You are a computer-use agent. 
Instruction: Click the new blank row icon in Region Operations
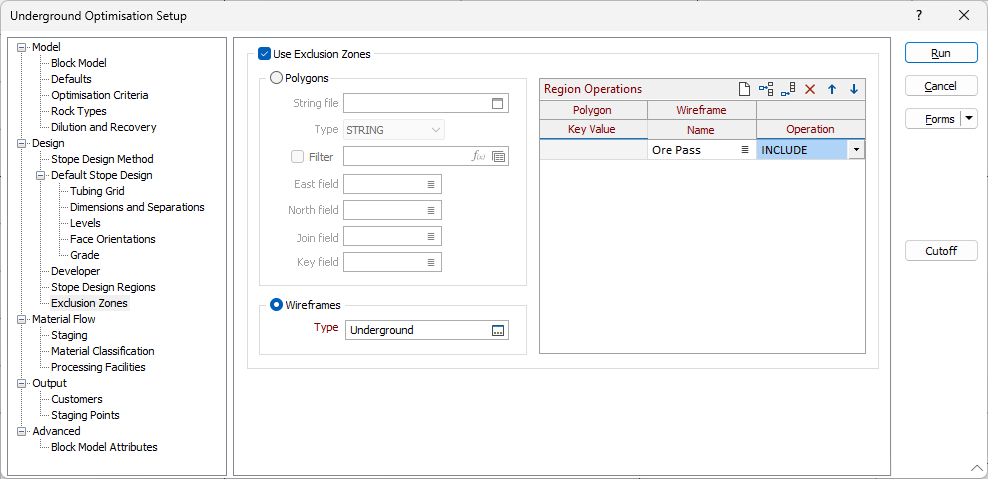(x=744, y=89)
